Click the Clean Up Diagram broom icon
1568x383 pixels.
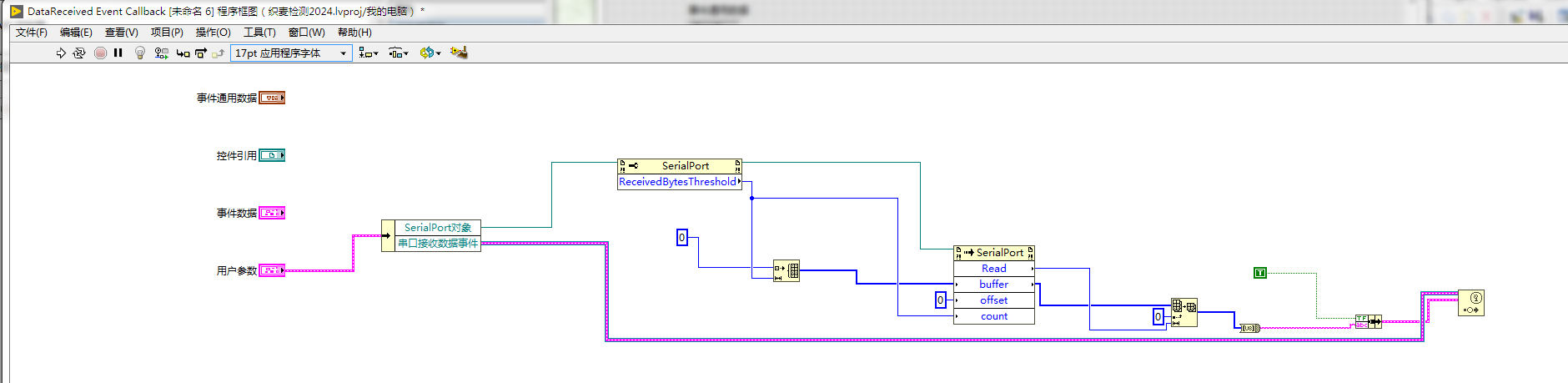459,53
